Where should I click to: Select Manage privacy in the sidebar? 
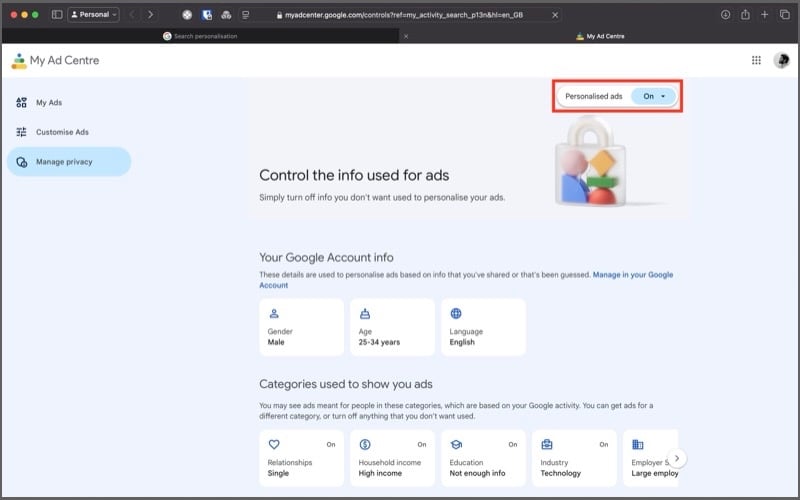pos(69,162)
